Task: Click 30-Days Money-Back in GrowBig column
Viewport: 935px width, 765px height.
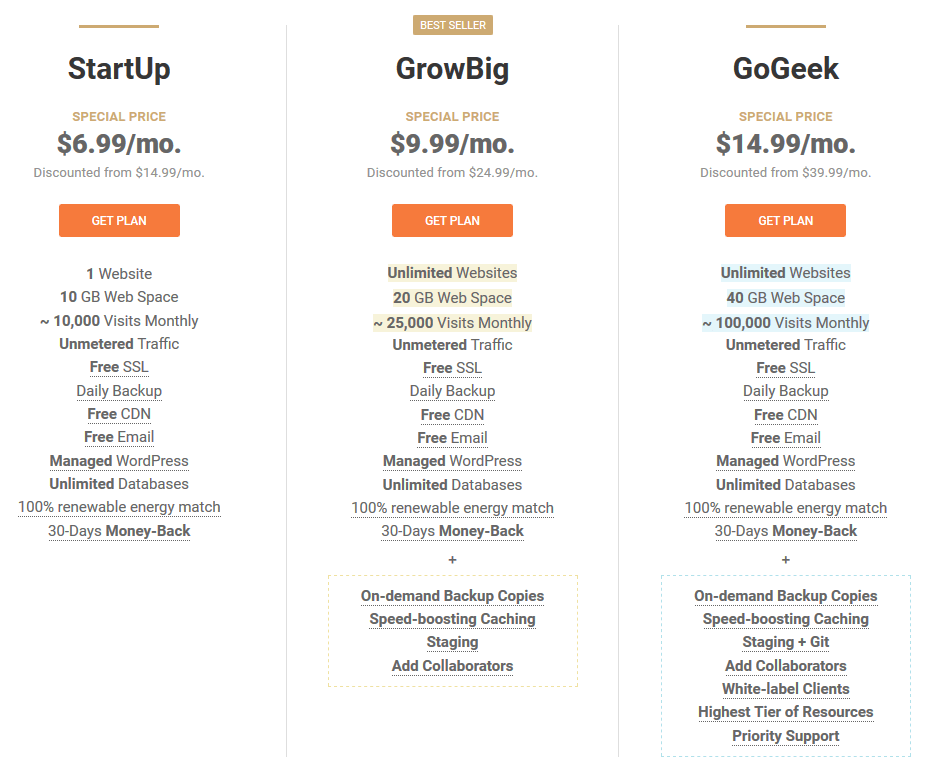Action: [452, 531]
